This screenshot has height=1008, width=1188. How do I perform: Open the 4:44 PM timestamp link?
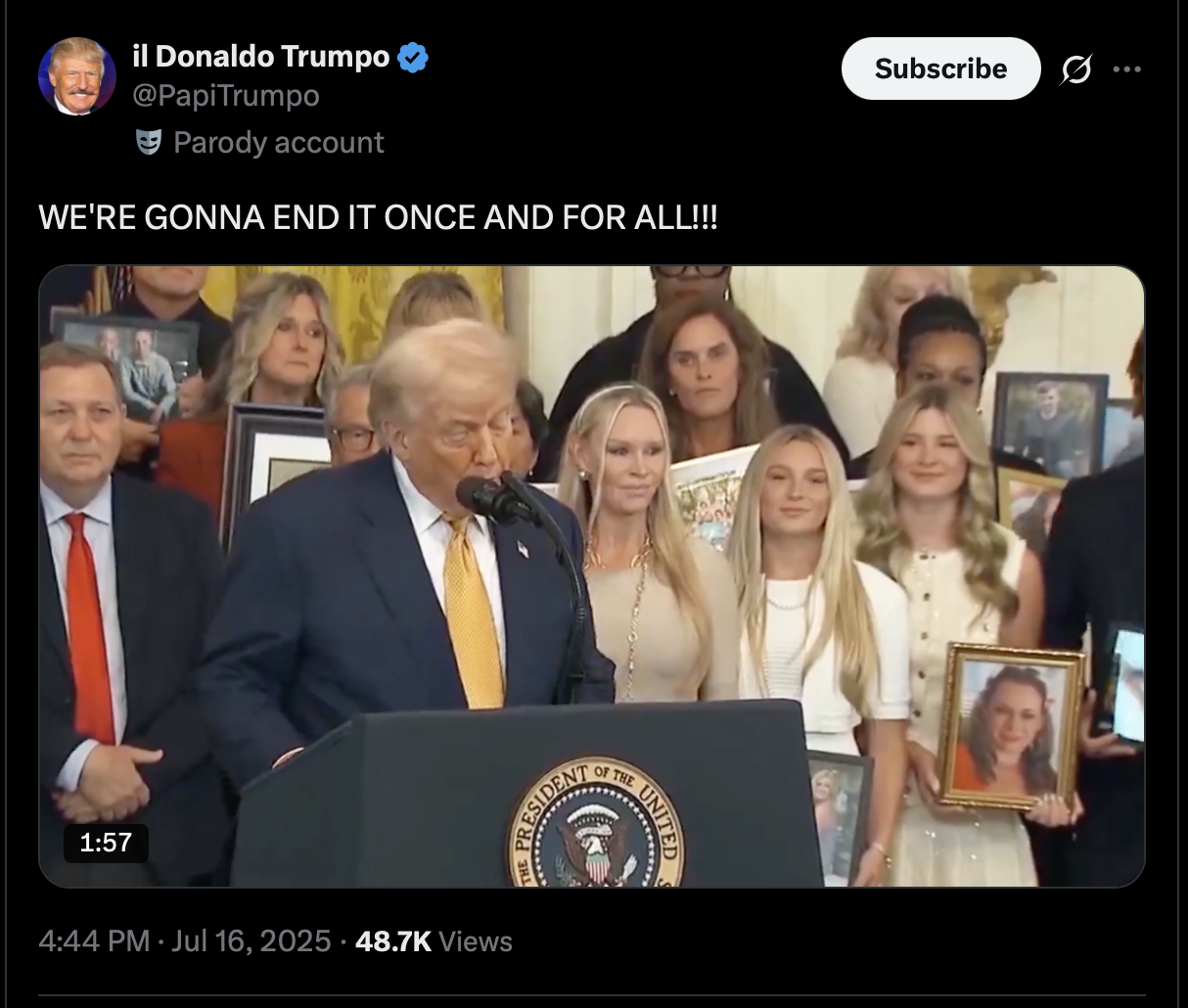tap(94, 941)
